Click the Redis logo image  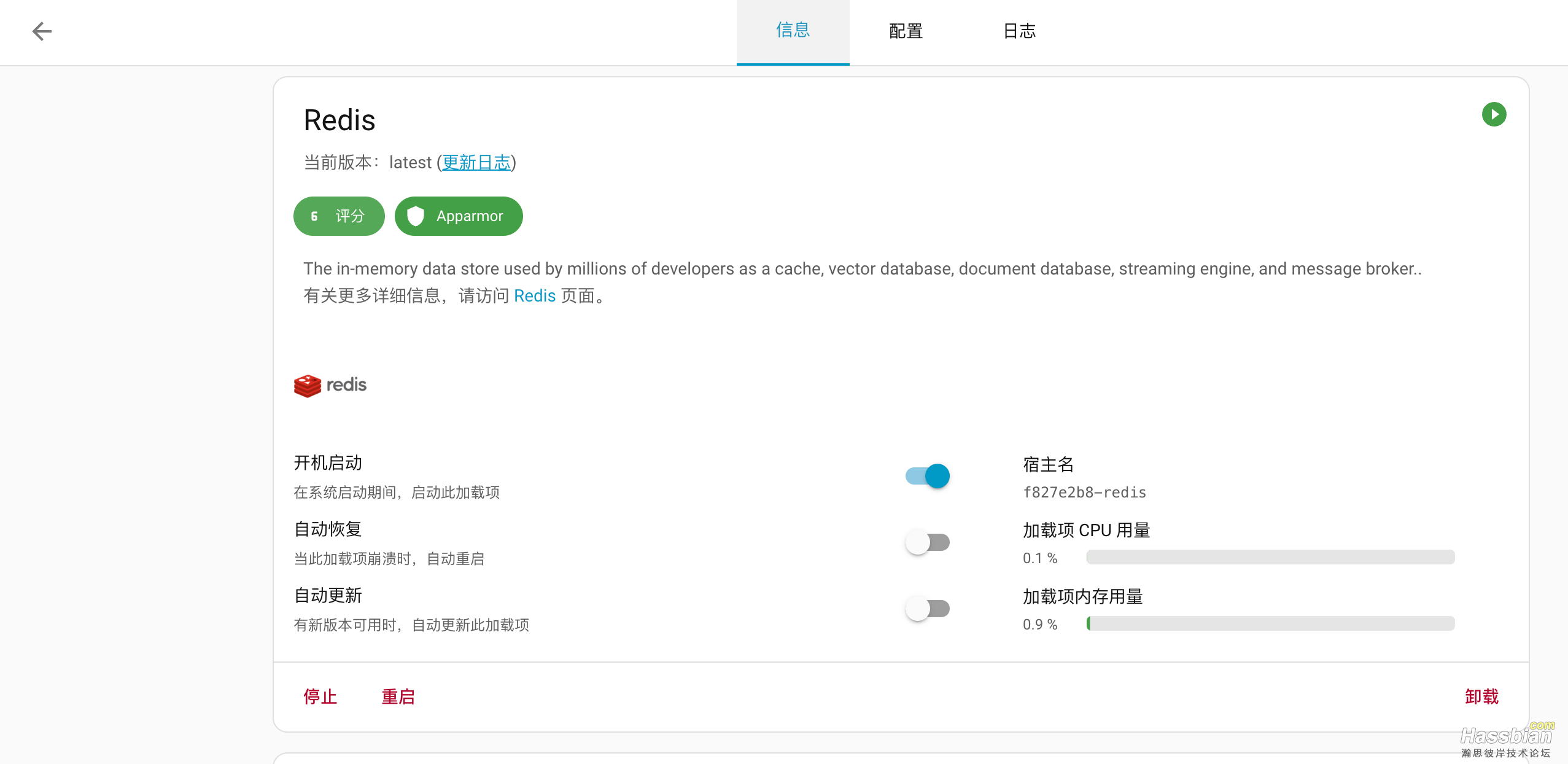[330, 385]
